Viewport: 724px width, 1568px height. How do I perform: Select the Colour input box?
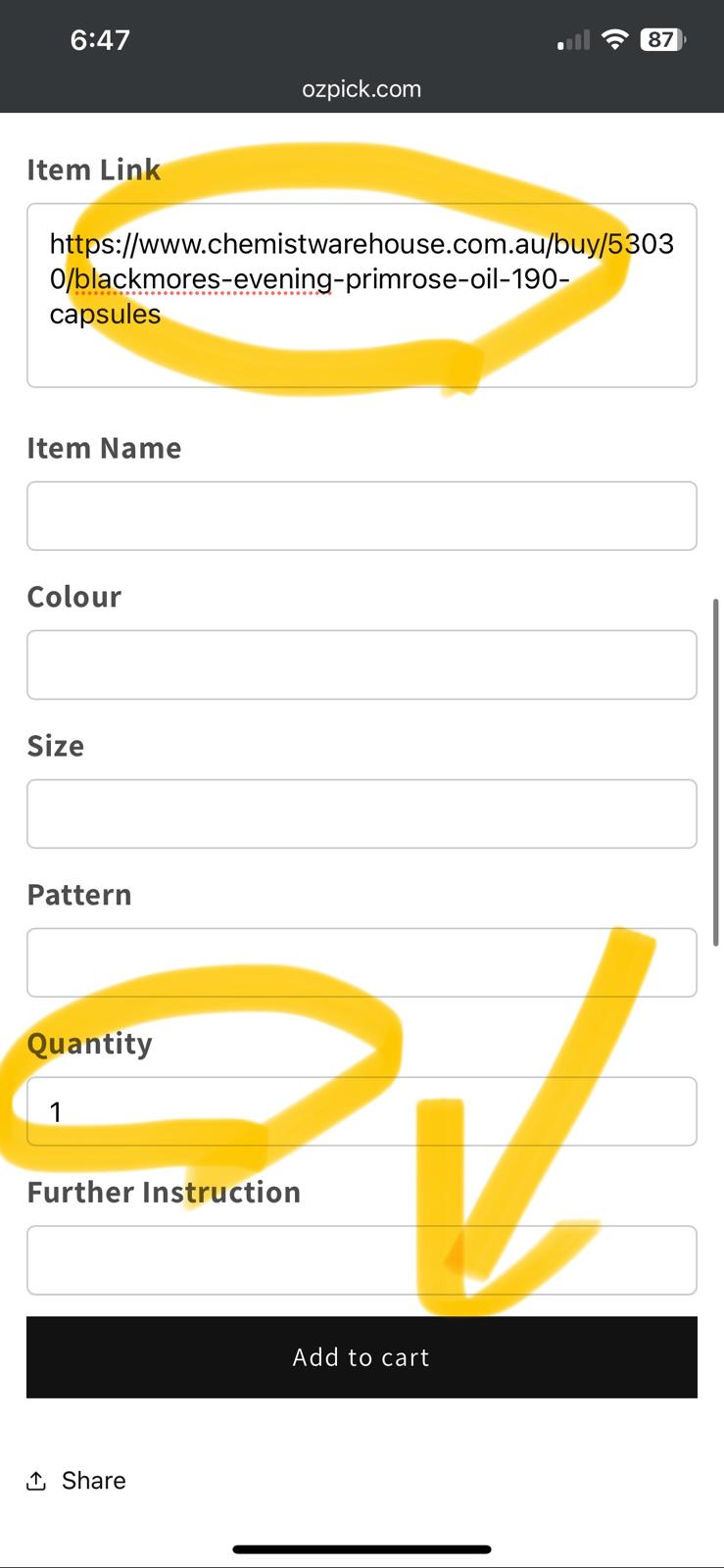coord(362,664)
